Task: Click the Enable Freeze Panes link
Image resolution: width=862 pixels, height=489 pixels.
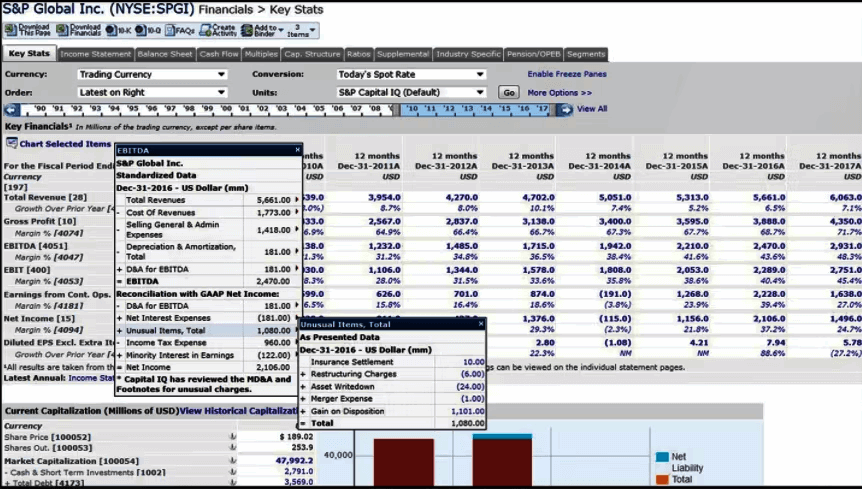Action: click(x=567, y=74)
